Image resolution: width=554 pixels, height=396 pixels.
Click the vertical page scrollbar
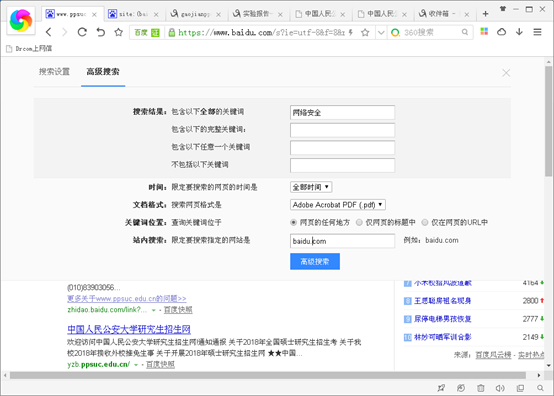(x=548, y=120)
